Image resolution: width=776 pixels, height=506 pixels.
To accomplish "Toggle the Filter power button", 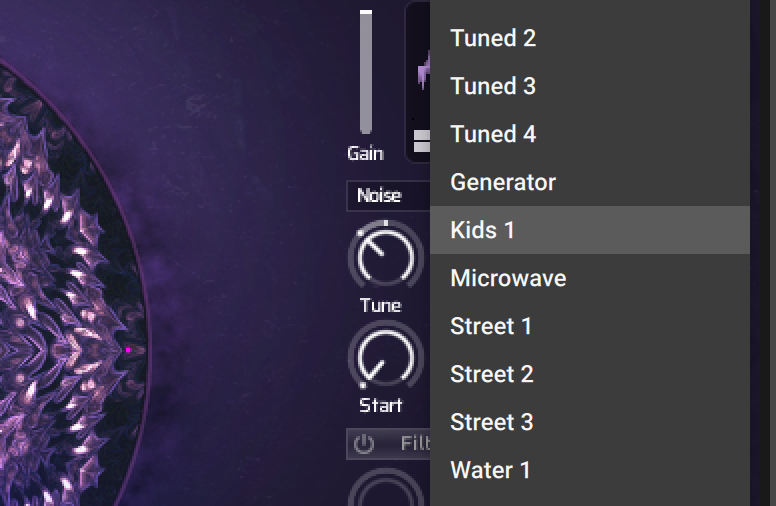I will point(364,444).
